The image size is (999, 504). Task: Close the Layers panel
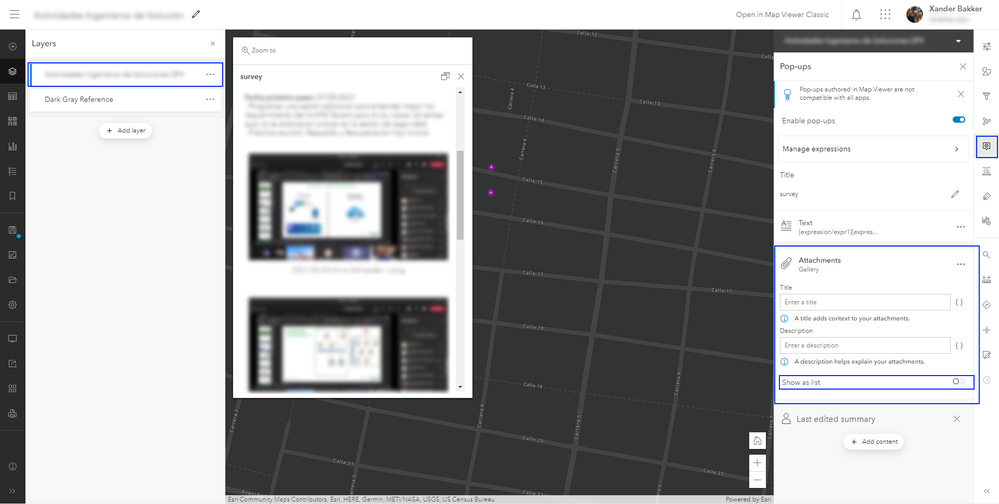[213, 44]
